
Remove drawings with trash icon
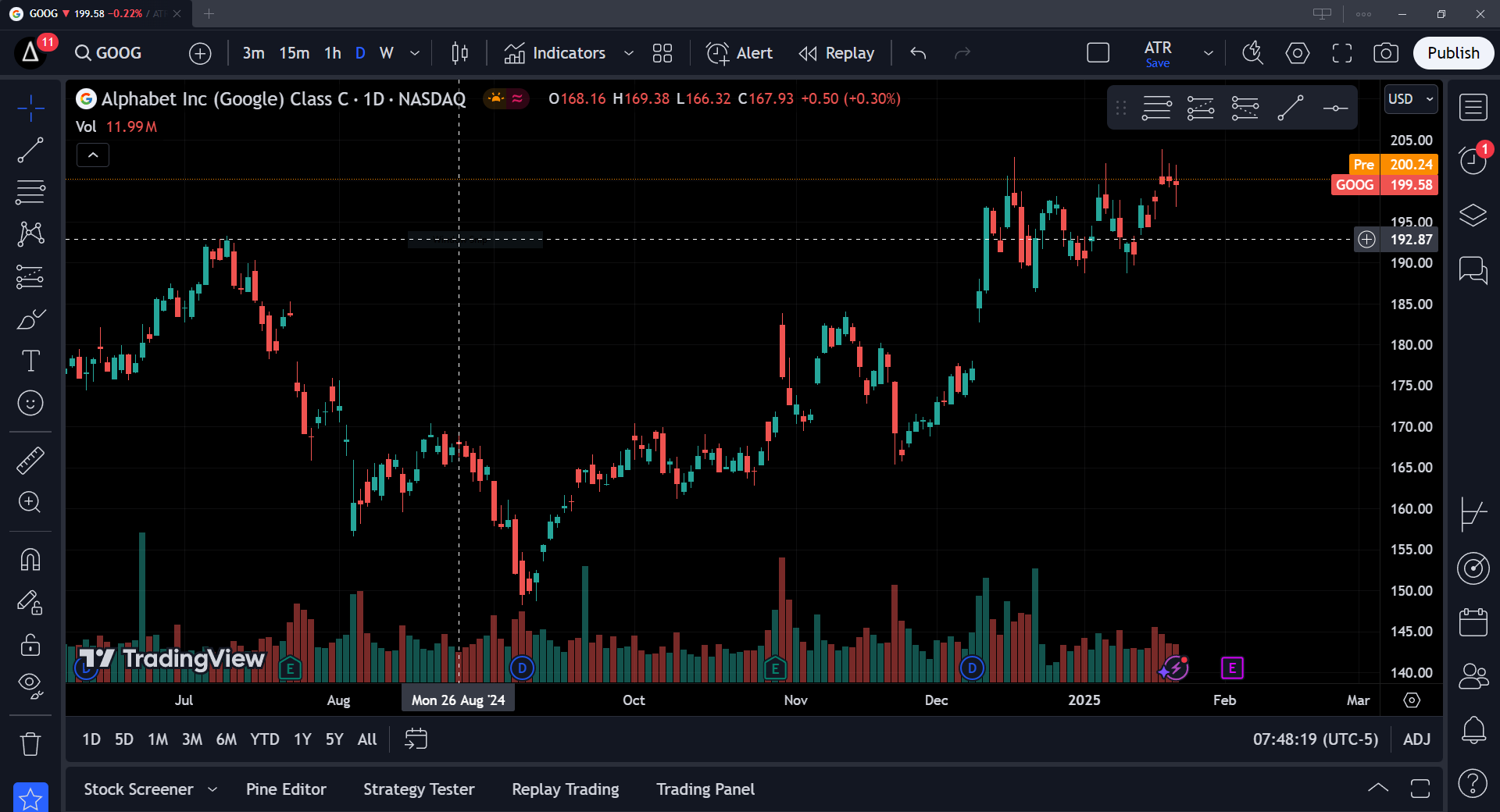coord(30,743)
